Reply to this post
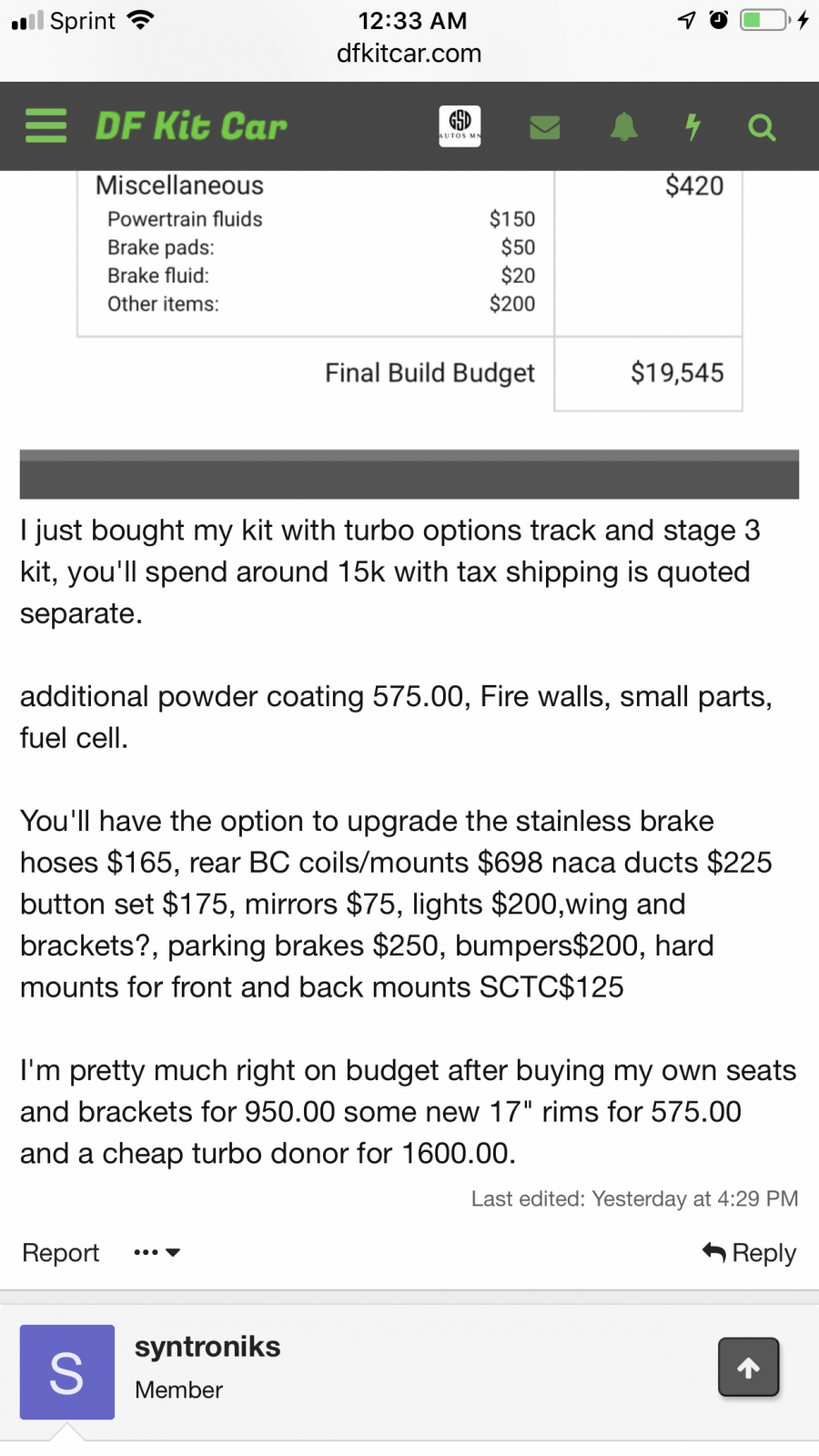Image resolution: width=819 pixels, height=1456 pixels. click(749, 1253)
